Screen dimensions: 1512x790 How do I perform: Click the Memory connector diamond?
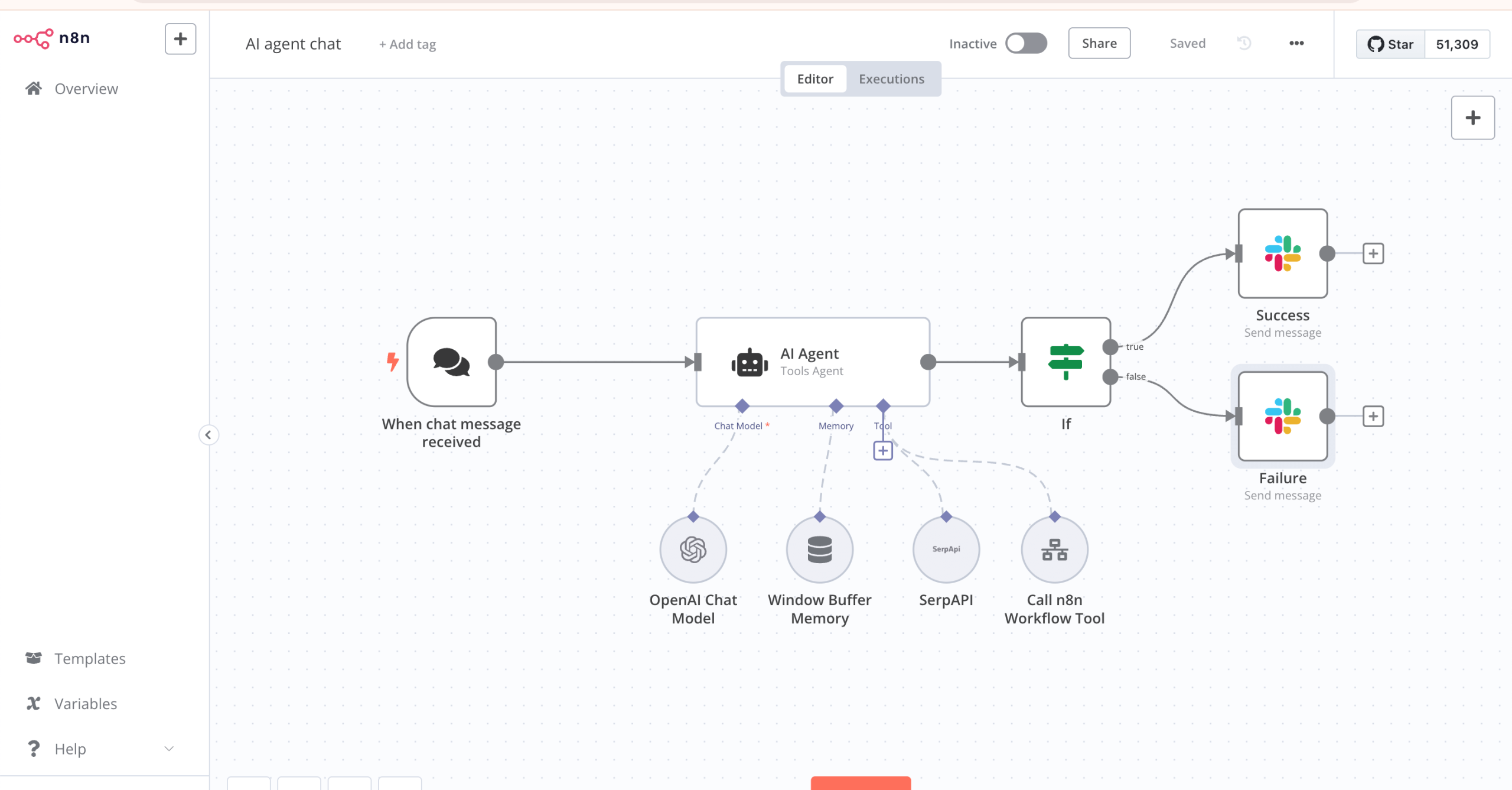click(x=836, y=406)
